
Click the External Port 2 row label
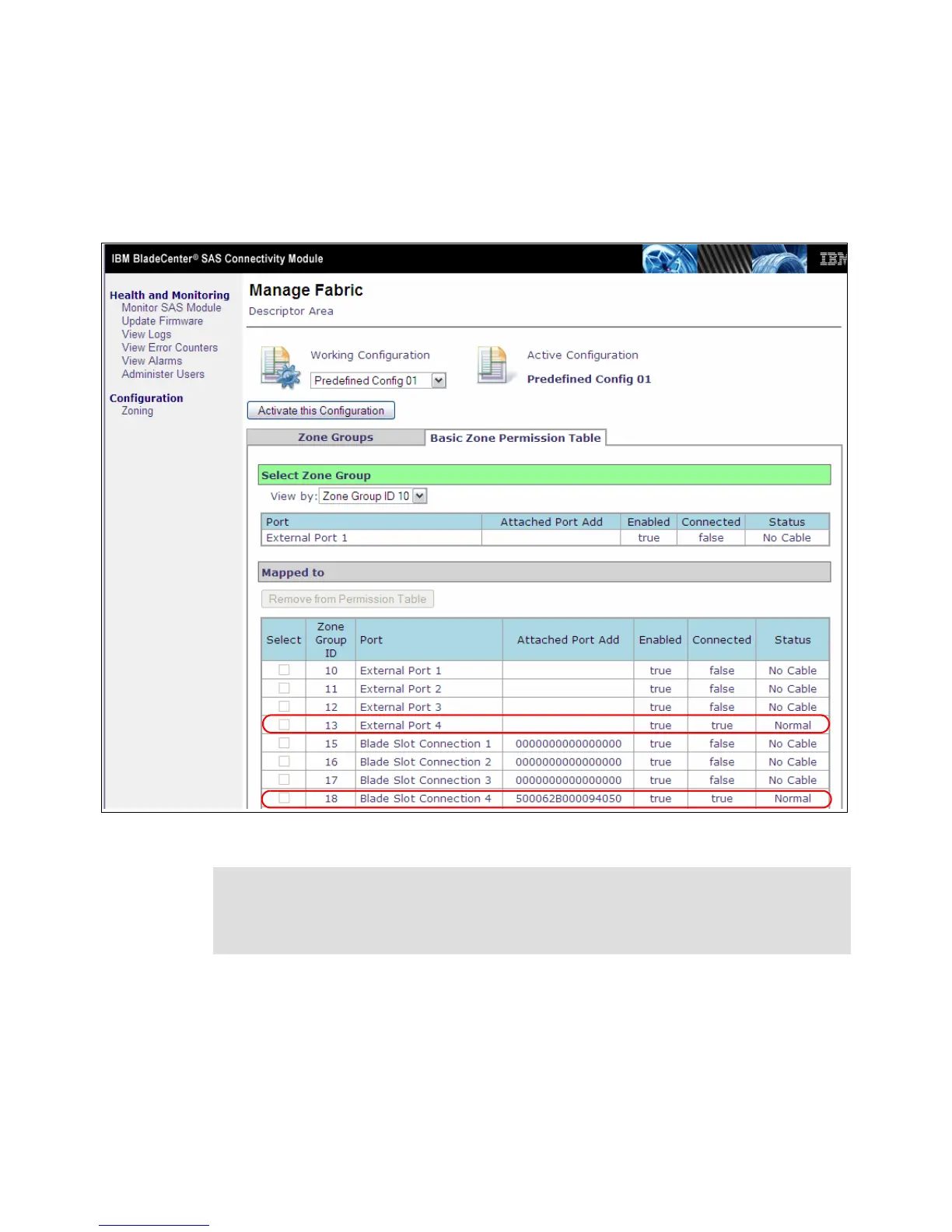[x=401, y=688]
